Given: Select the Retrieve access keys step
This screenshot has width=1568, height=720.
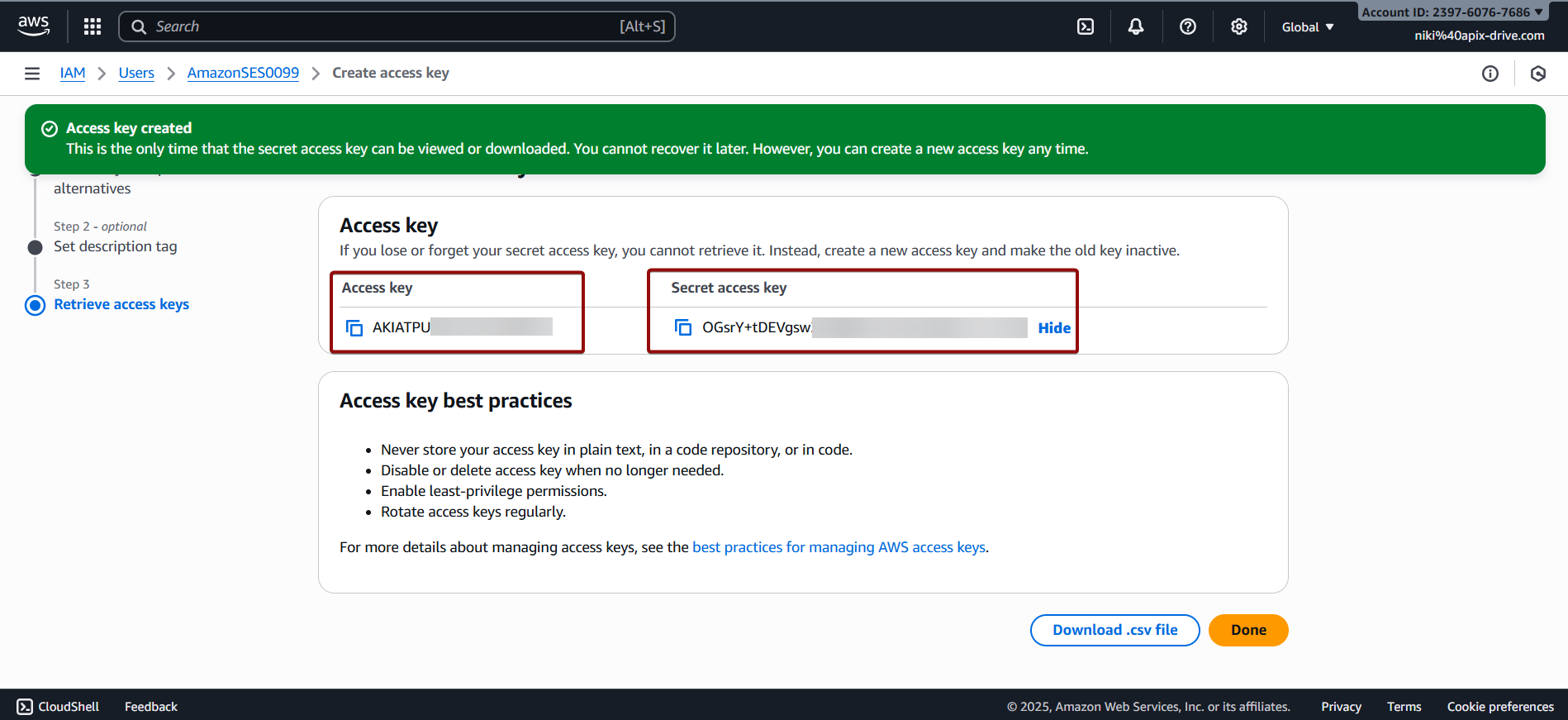Looking at the screenshot, I should [x=121, y=304].
